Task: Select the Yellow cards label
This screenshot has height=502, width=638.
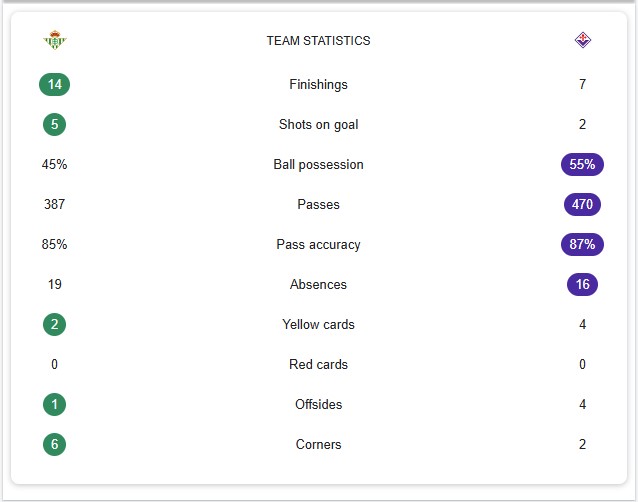Action: point(319,325)
